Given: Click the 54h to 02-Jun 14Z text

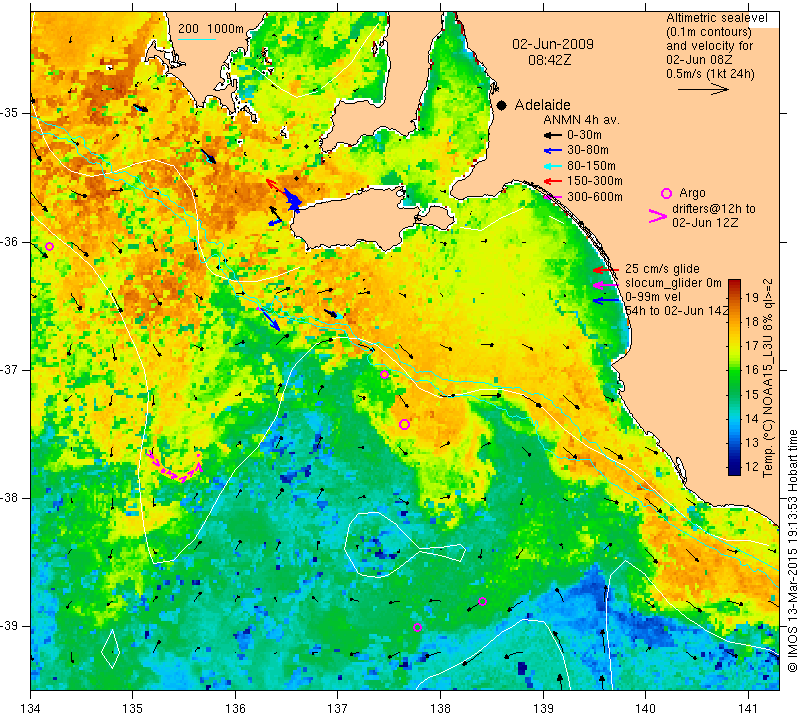Looking at the screenshot, I should click(677, 311).
